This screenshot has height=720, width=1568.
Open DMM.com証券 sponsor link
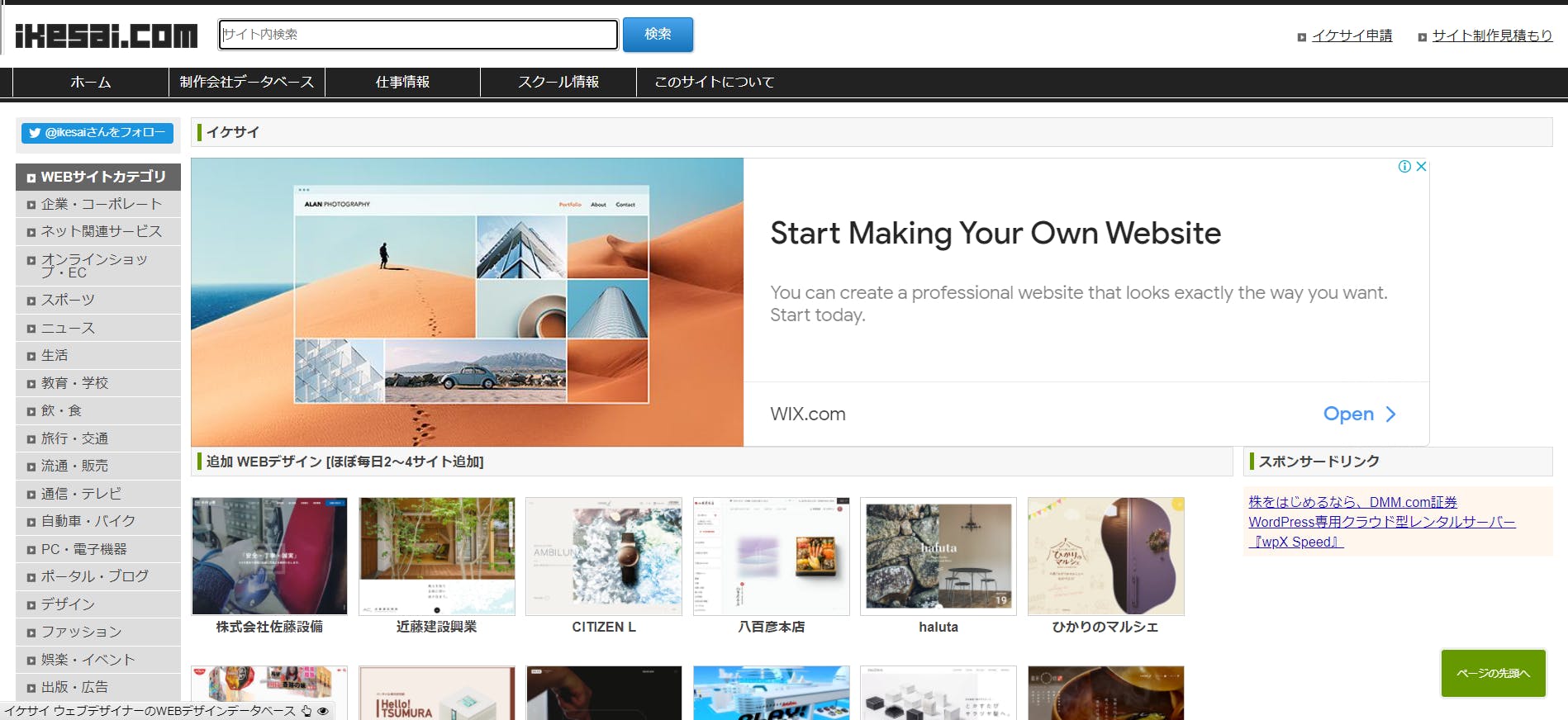pyautogui.click(x=1353, y=502)
